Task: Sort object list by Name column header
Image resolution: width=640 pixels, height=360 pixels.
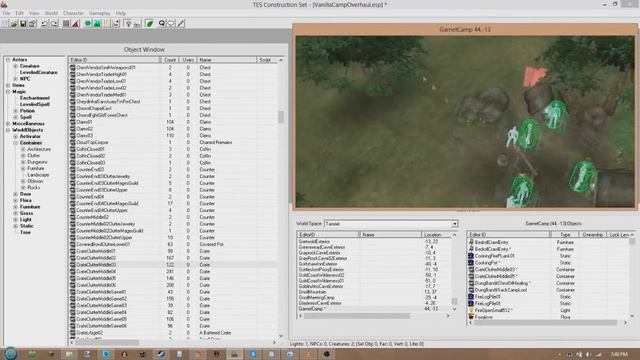Action: click(x=227, y=60)
